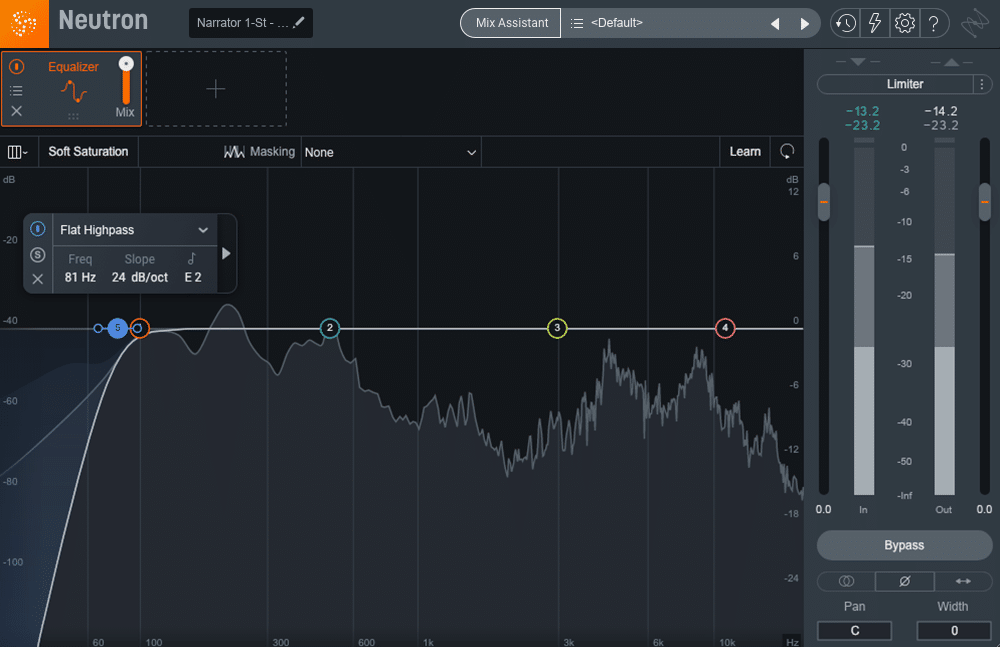Click the Limiter button
1000x647 pixels.
(x=895, y=84)
